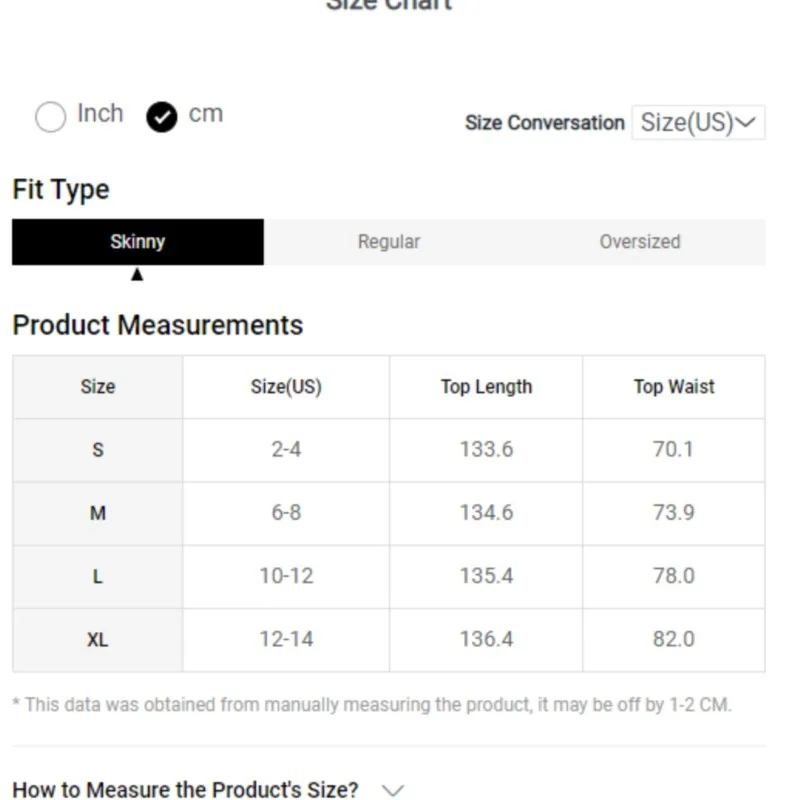Click the Size column header
Viewport: 800px width, 800px height.
coord(98,387)
